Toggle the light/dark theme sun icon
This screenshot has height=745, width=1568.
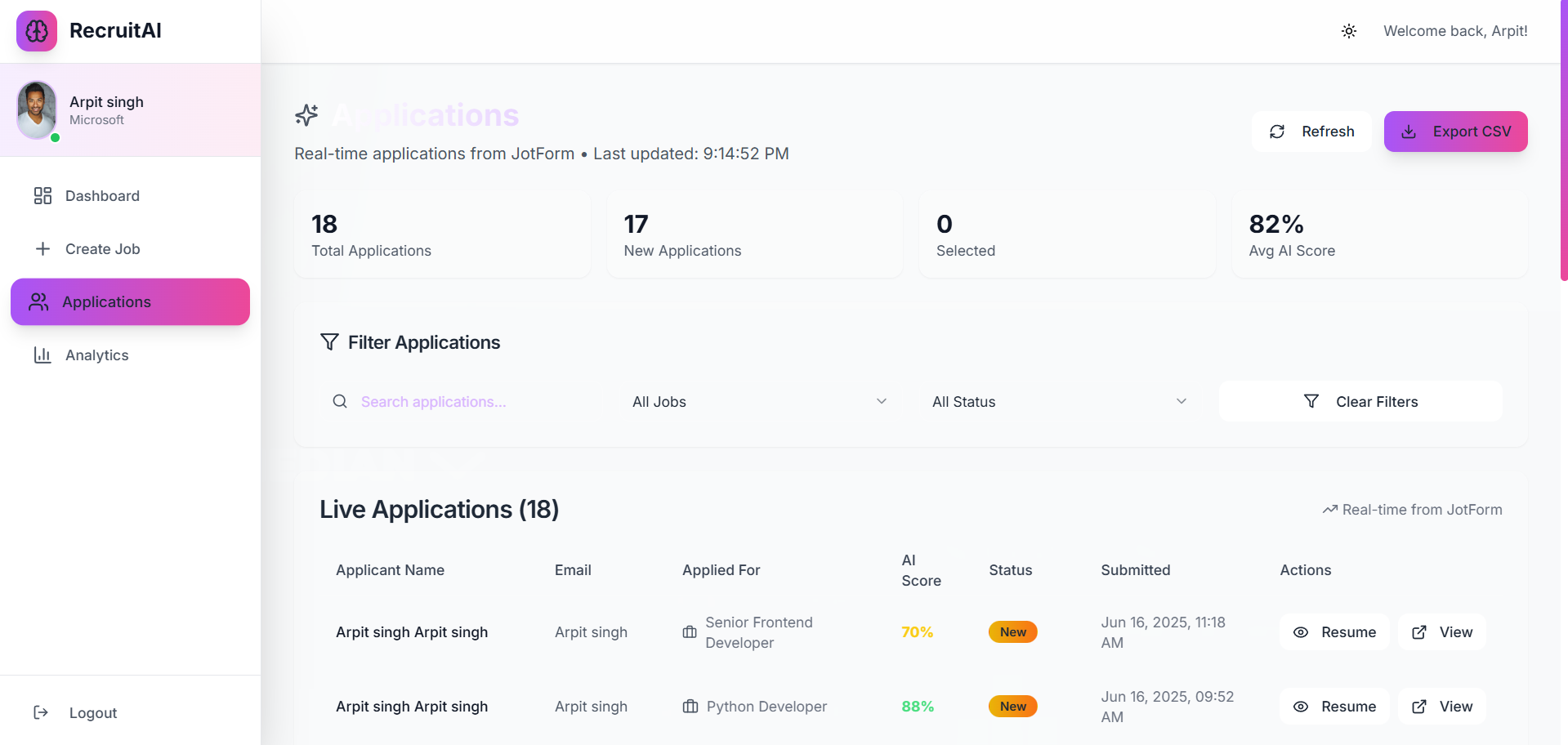pos(1349,31)
